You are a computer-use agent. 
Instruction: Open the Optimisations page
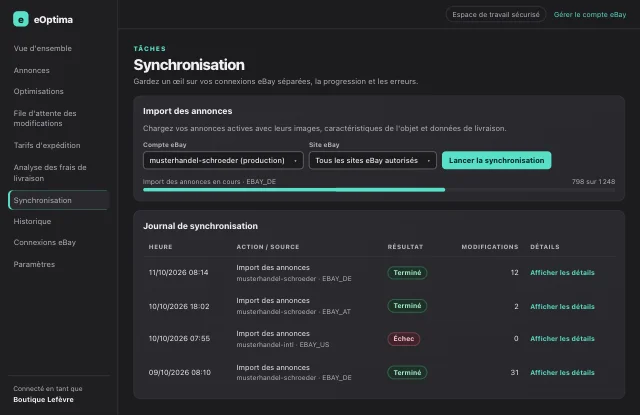38,91
